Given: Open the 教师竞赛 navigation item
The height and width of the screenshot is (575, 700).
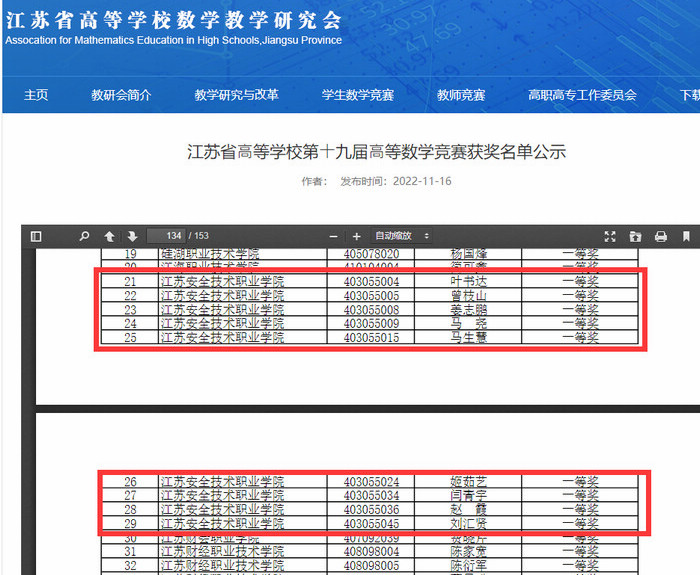Looking at the screenshot, I should [x=461, y=95].
